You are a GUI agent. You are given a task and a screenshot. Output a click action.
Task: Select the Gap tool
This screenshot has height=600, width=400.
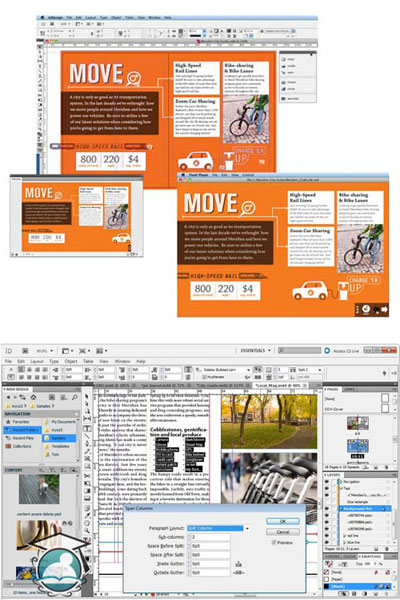(87, 419)
